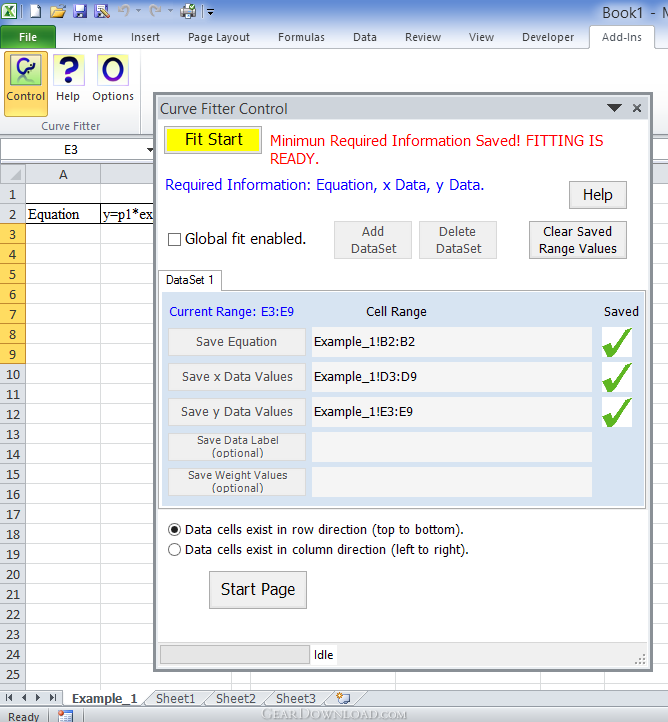The image size is (668, 722).
Task: Customize Quick Access Toolbar dropdown
Action: click(x=210, y=12)
